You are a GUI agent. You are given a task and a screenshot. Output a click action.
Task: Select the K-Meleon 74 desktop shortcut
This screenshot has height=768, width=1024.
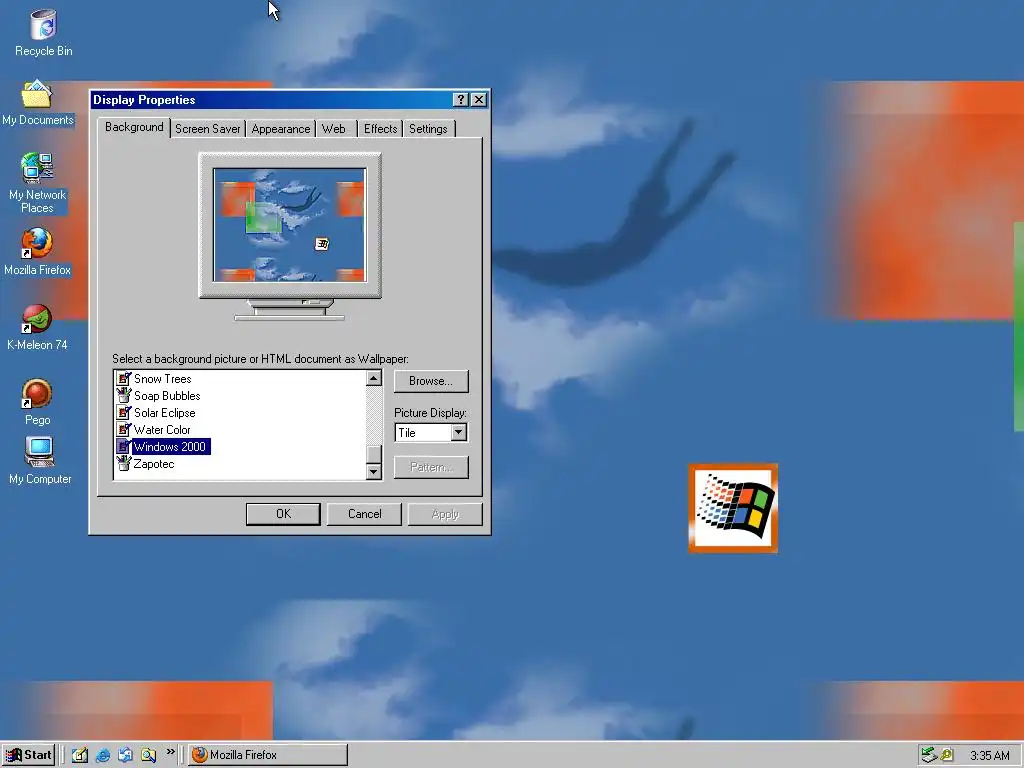pos(37,327)
